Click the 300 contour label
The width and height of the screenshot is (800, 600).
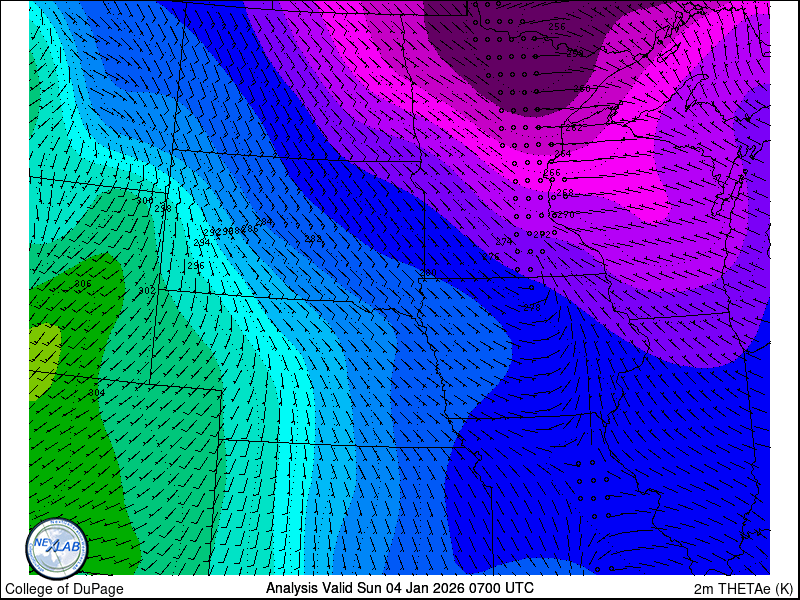144,201
